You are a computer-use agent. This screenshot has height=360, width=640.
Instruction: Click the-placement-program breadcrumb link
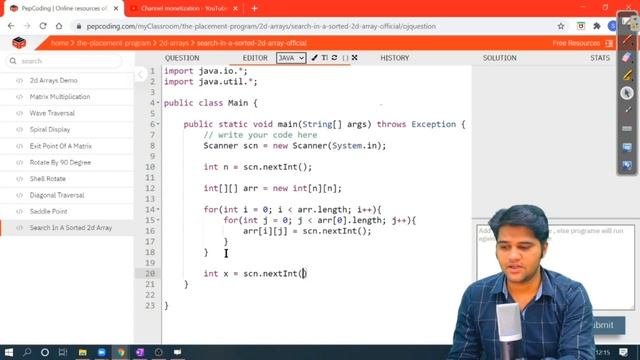point(113,43)
